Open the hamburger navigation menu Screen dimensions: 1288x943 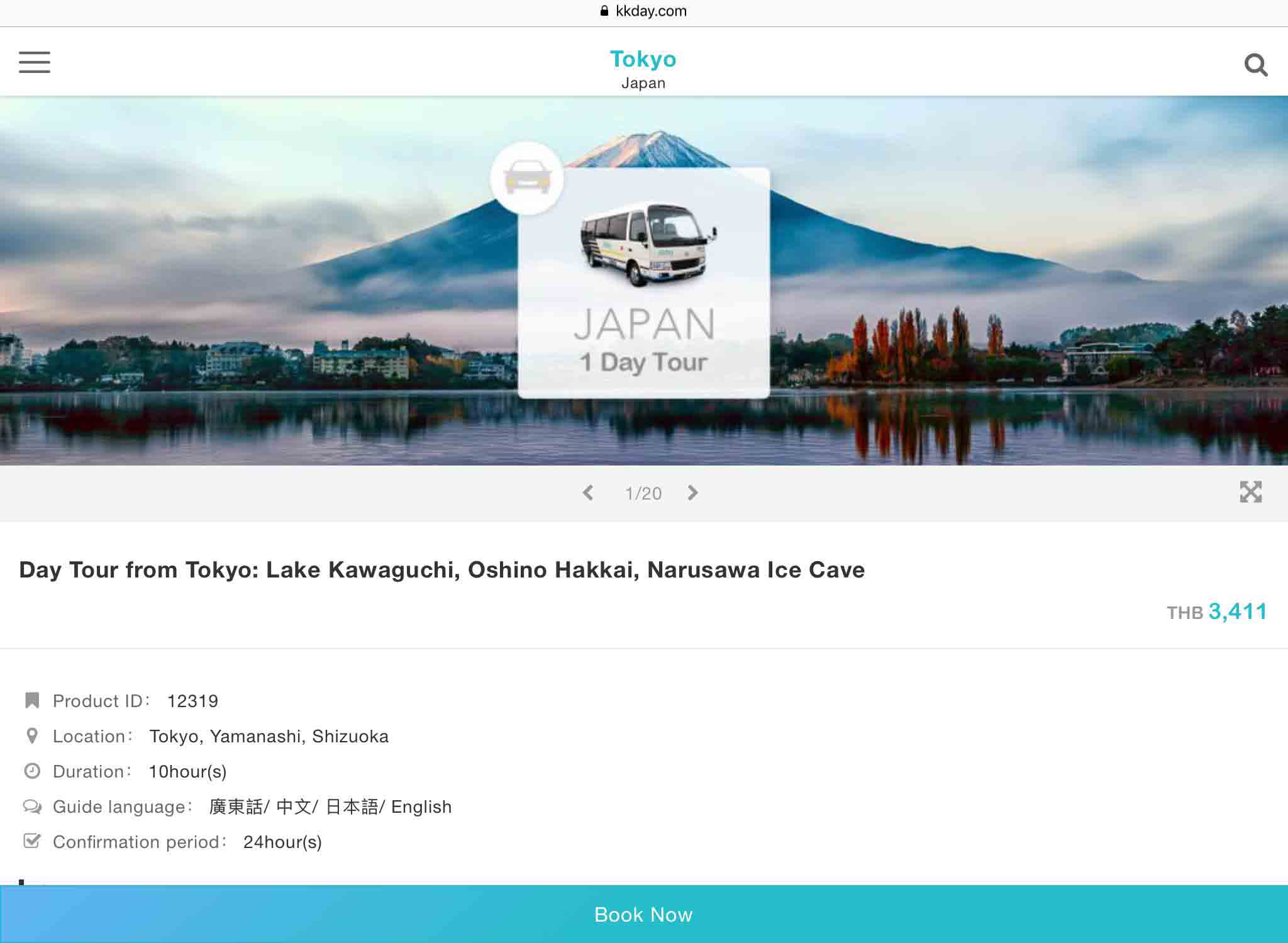[x=35, y=62]
